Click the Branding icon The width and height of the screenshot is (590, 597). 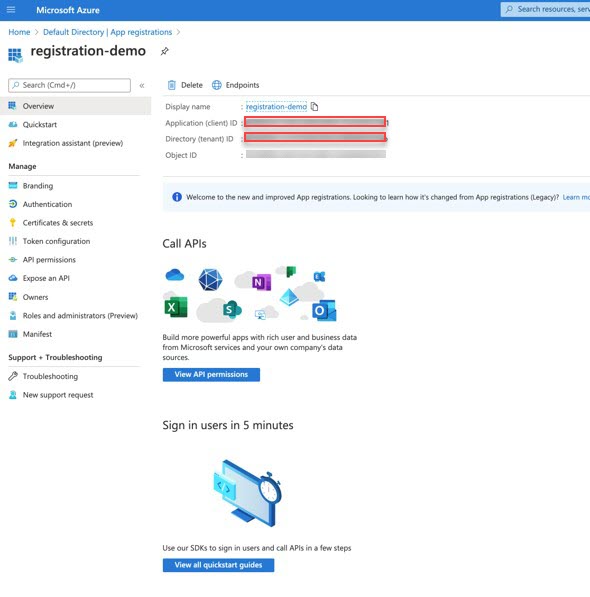(x=13, y=185)
